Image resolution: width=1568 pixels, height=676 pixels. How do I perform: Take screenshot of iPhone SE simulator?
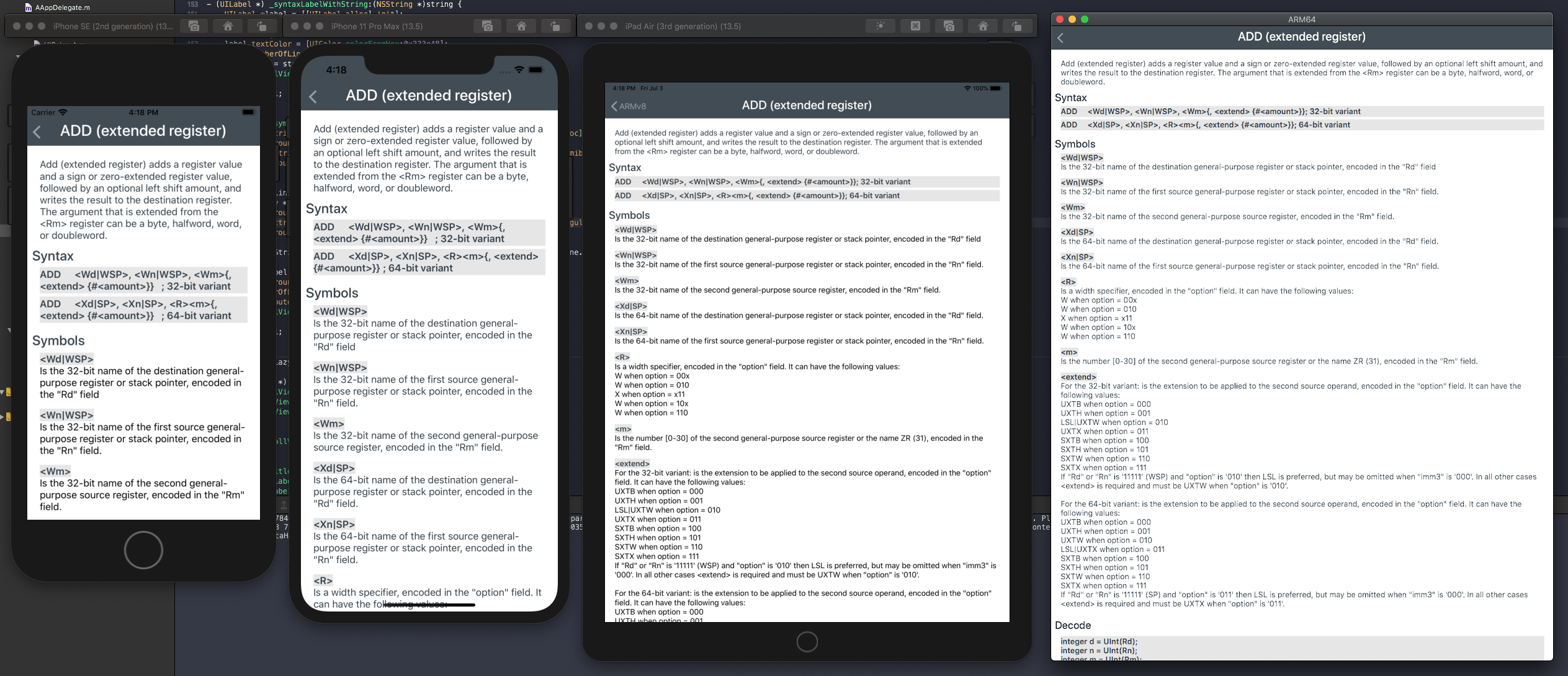[194, 26]
